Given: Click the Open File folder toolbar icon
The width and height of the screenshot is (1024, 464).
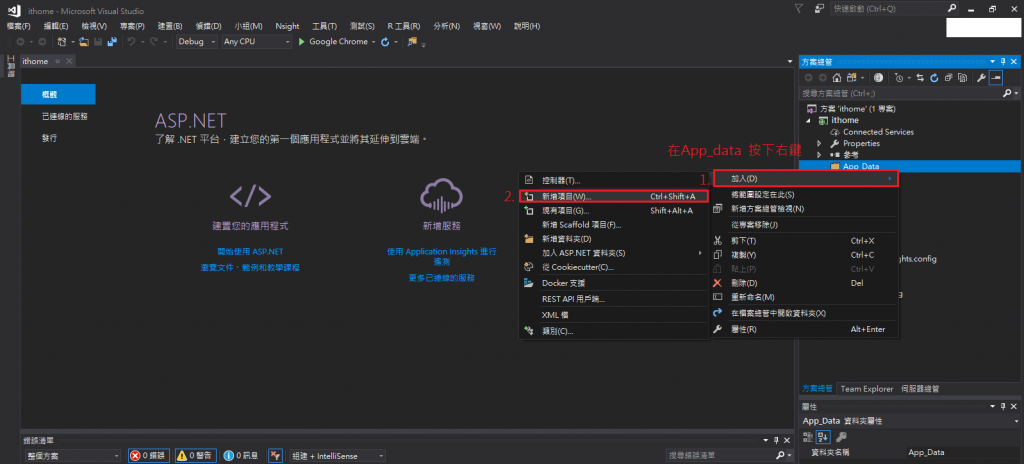Looking at the screenshot, I should click(84, 42).
